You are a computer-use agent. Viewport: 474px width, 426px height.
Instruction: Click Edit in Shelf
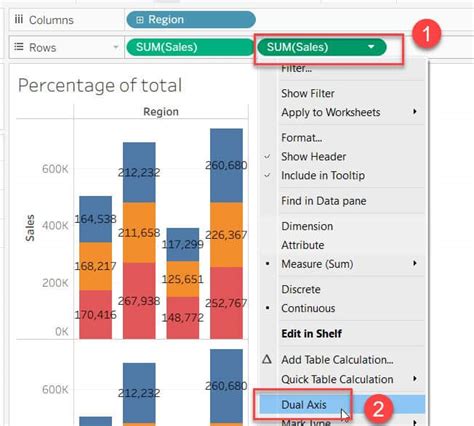tap(311, 334)
